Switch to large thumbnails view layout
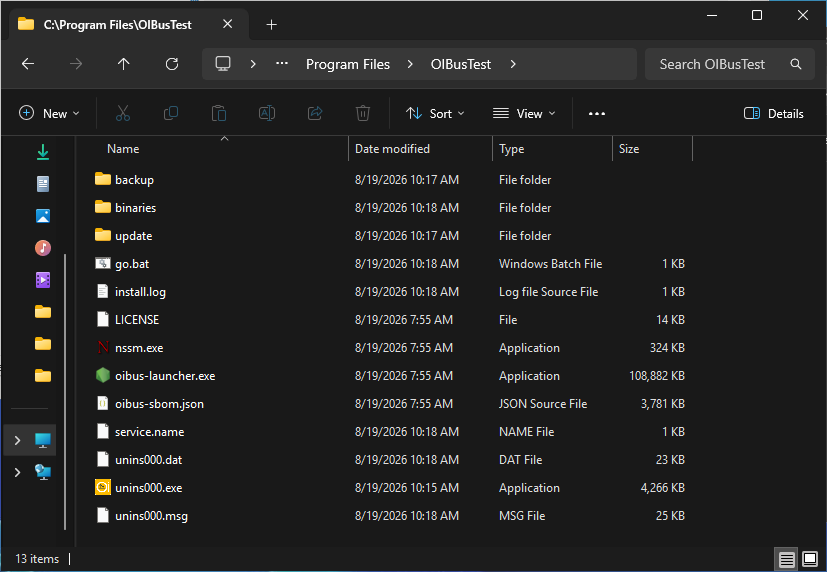827x572 pixels. (810, 559)
